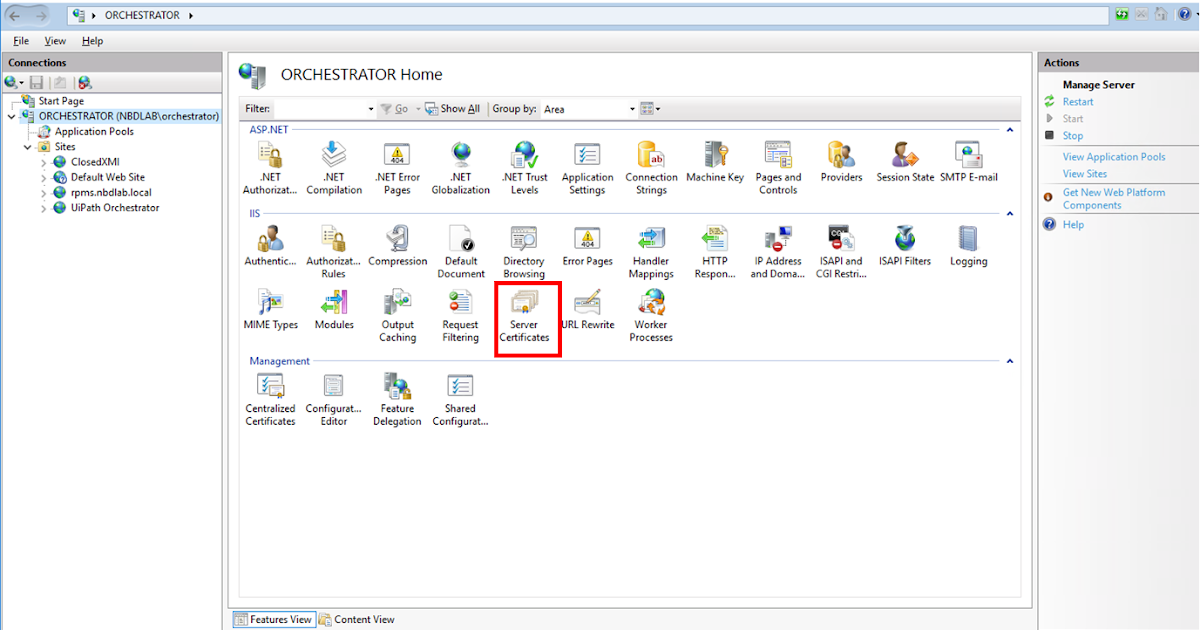Open the Help menu

pyautogui.click(x=92, y=41)
